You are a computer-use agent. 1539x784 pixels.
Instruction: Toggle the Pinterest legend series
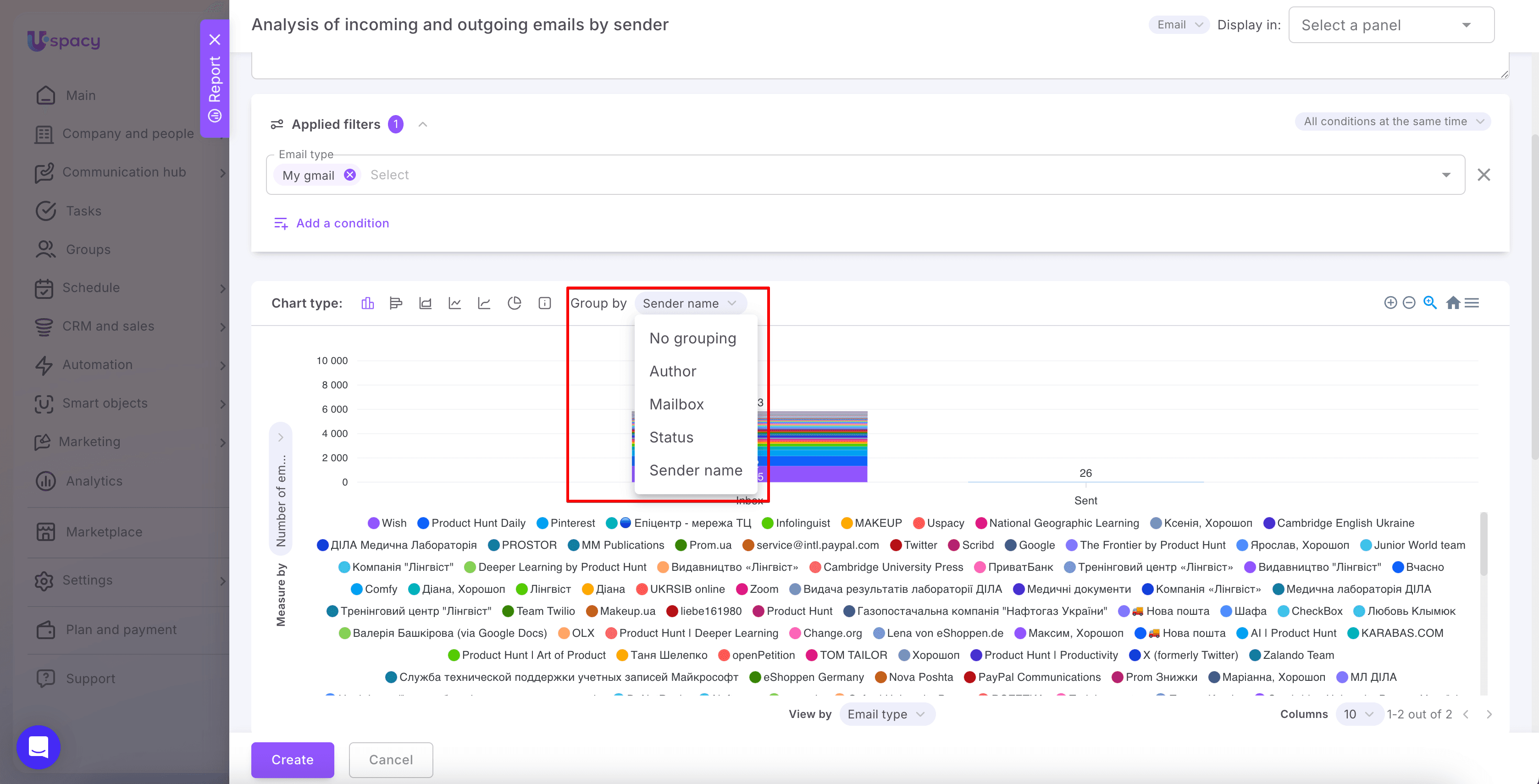[566, 523]
